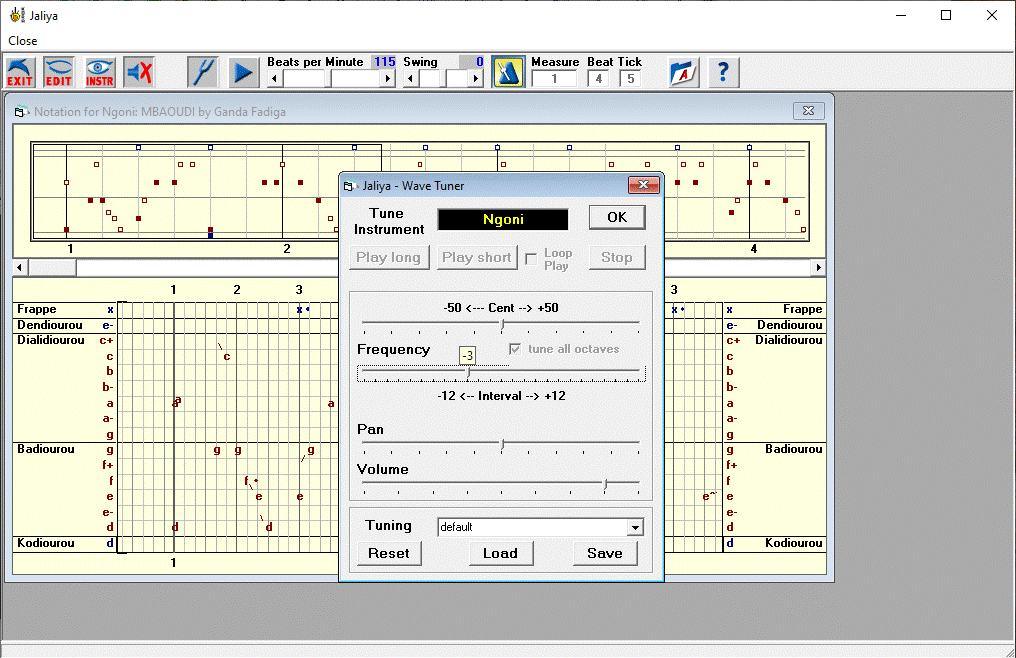Click the INSTR instruments eye icon
The width and height of the screenshot is (1016, 658).
click(100, 72)
